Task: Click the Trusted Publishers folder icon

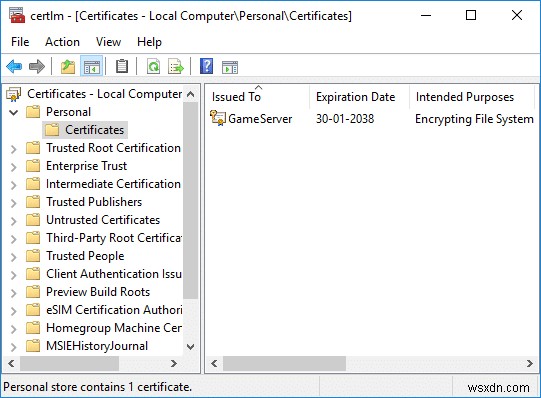Action: pos(33,202)
